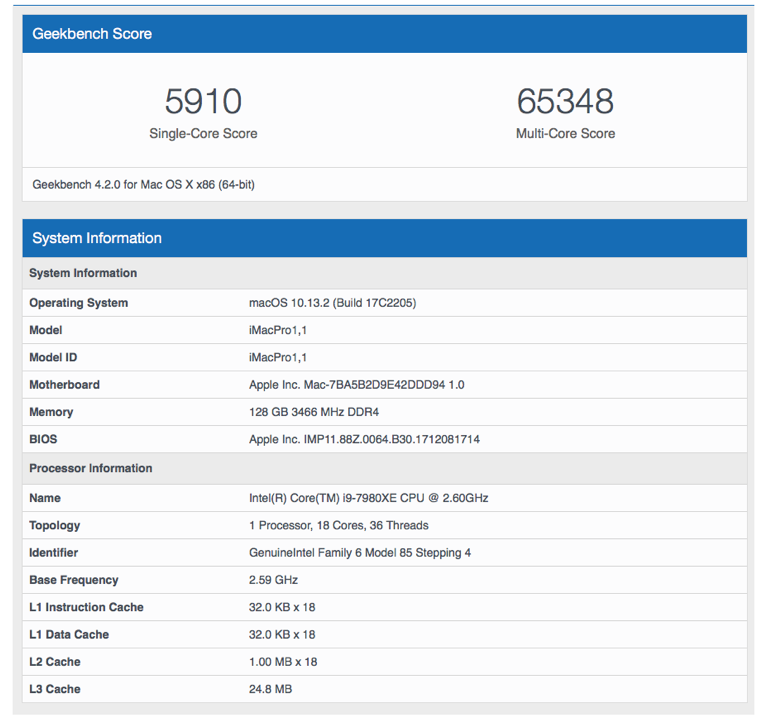Image resolution: width=766 pixels, height=719 pixels.
Task: Click the Topology row label
Action: [55, 526]
